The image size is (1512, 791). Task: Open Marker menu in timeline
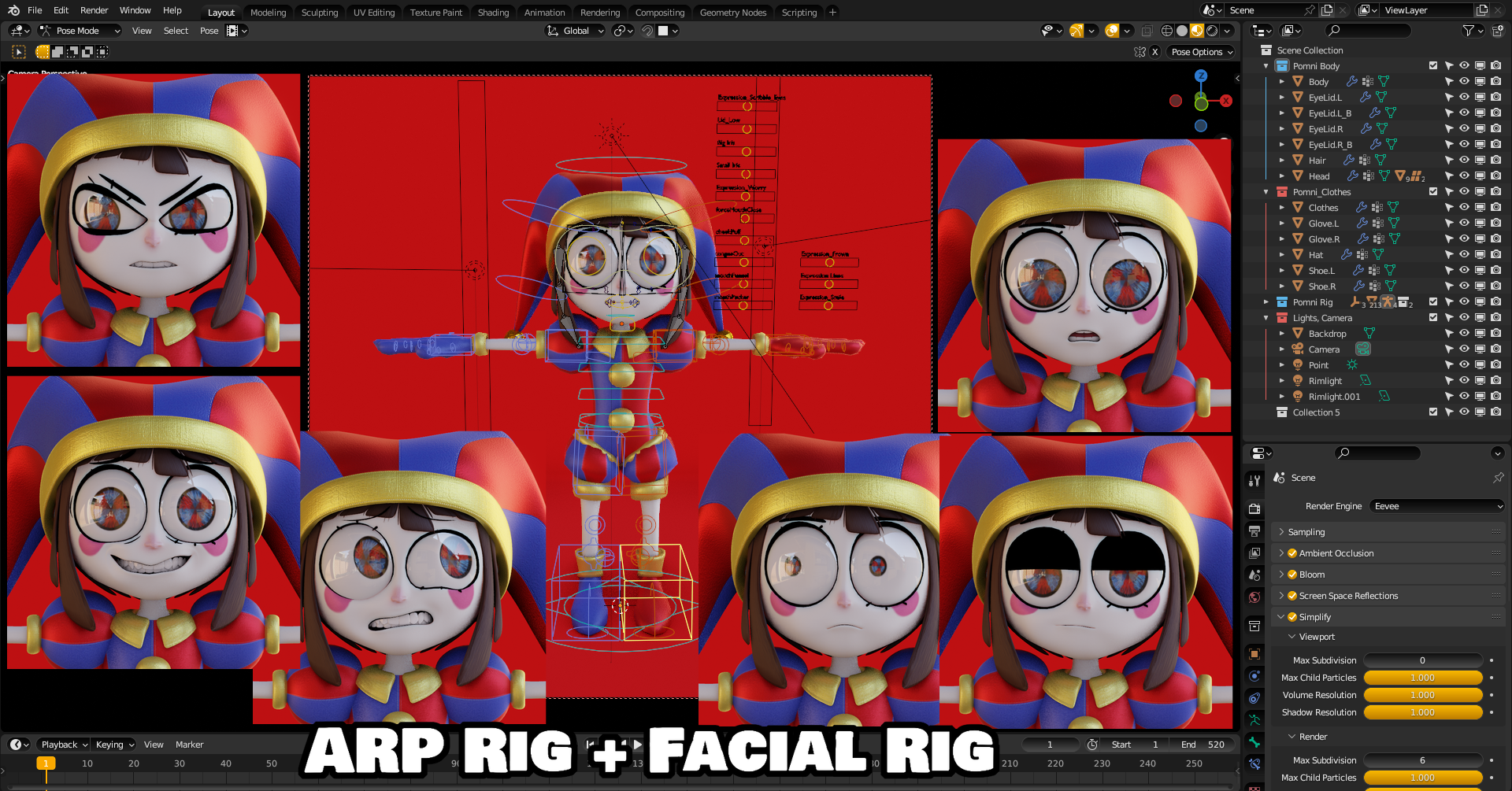coord(189,745)
